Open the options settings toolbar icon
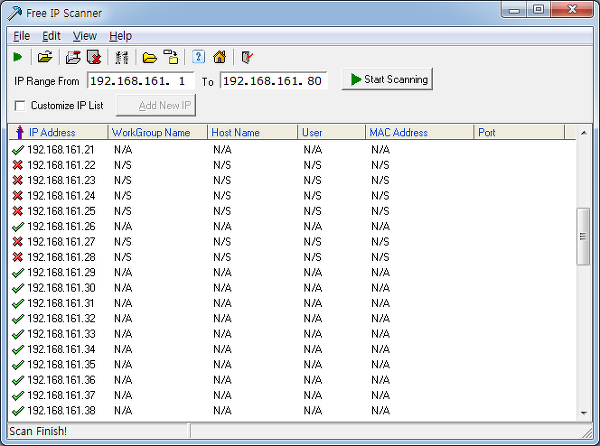 pyautogui.click(x=122, y=57)
